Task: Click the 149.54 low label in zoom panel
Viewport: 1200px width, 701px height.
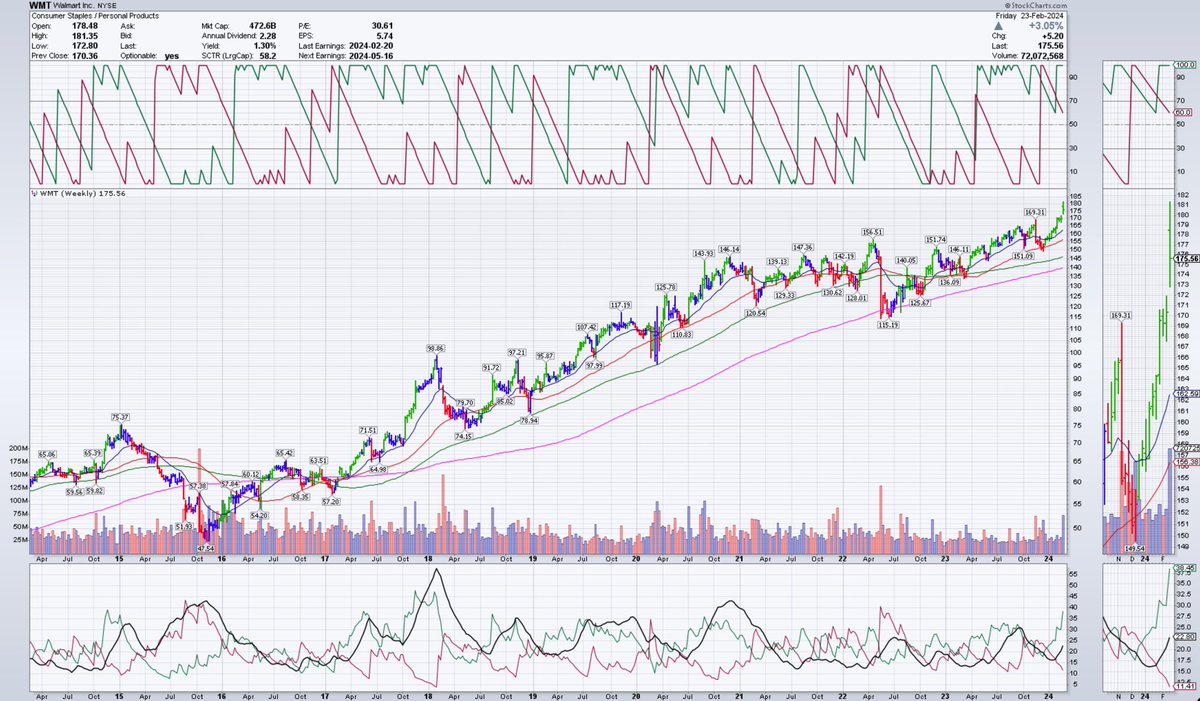Action: coord(1133,549)
